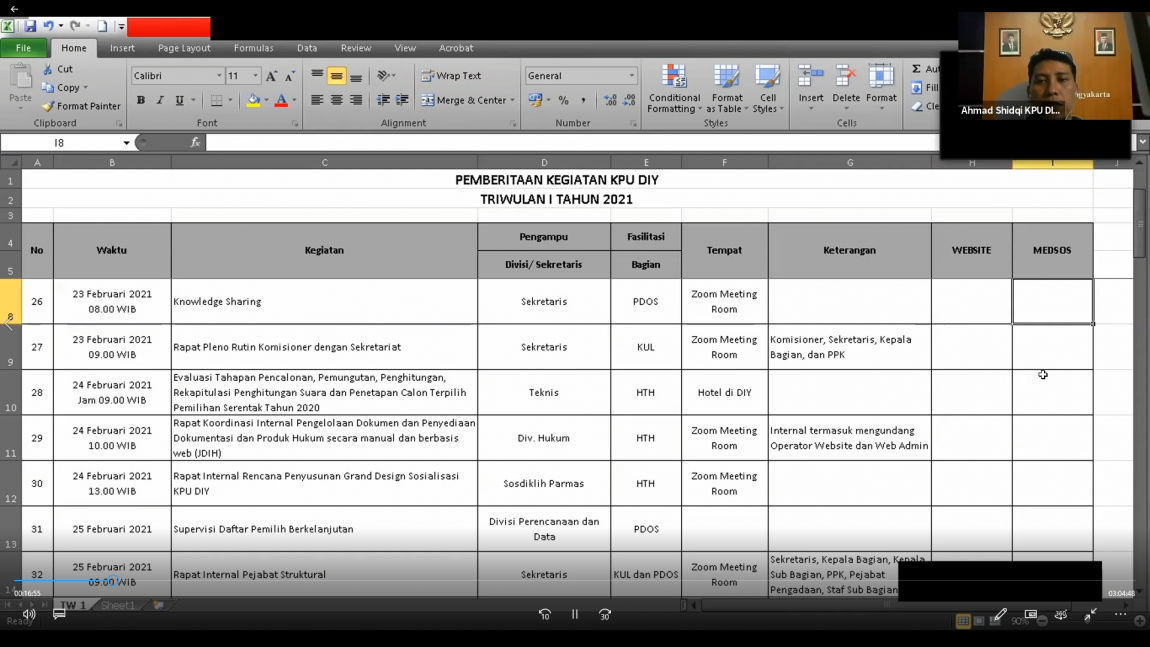
Task: Click the Save icon in quick access toolbar
Action: pos(30,26)
